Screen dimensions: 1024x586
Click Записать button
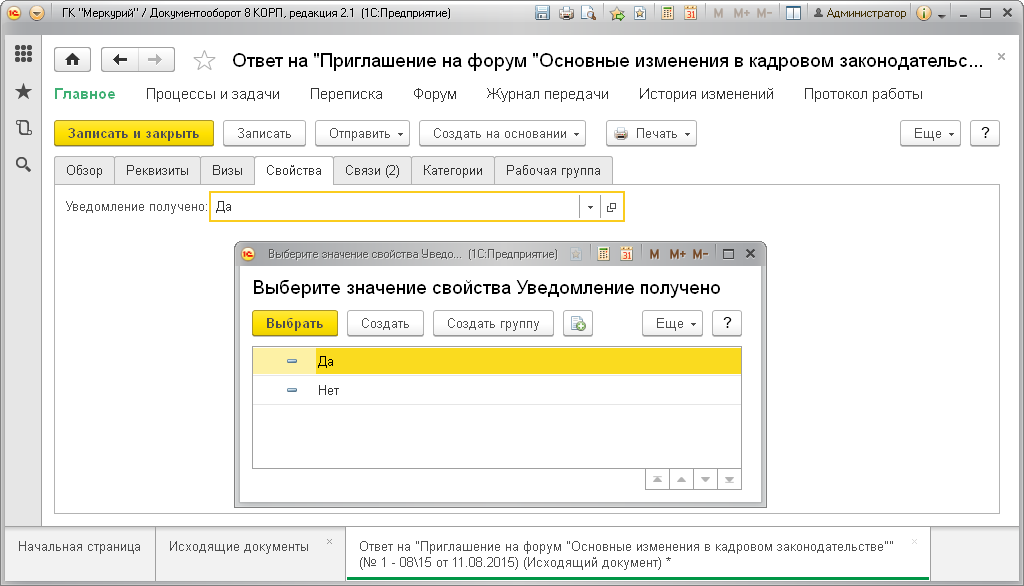click(264, 133)
